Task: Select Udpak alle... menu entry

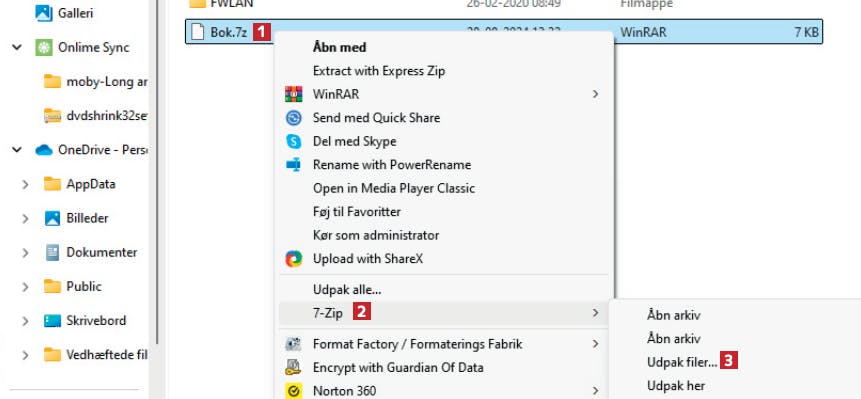Action: click(347, 289)
